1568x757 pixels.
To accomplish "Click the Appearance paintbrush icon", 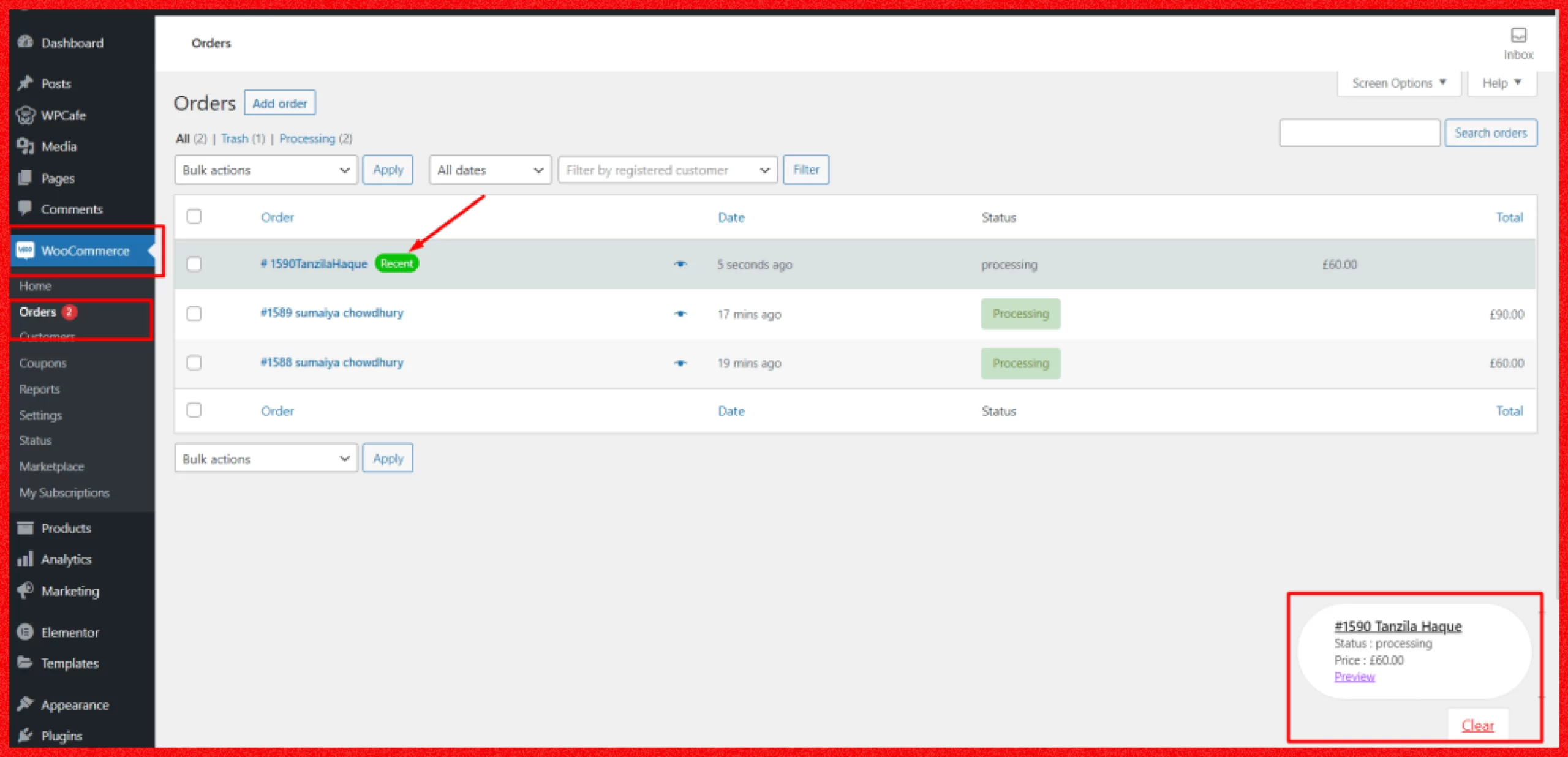I will [x=25, y=704].
